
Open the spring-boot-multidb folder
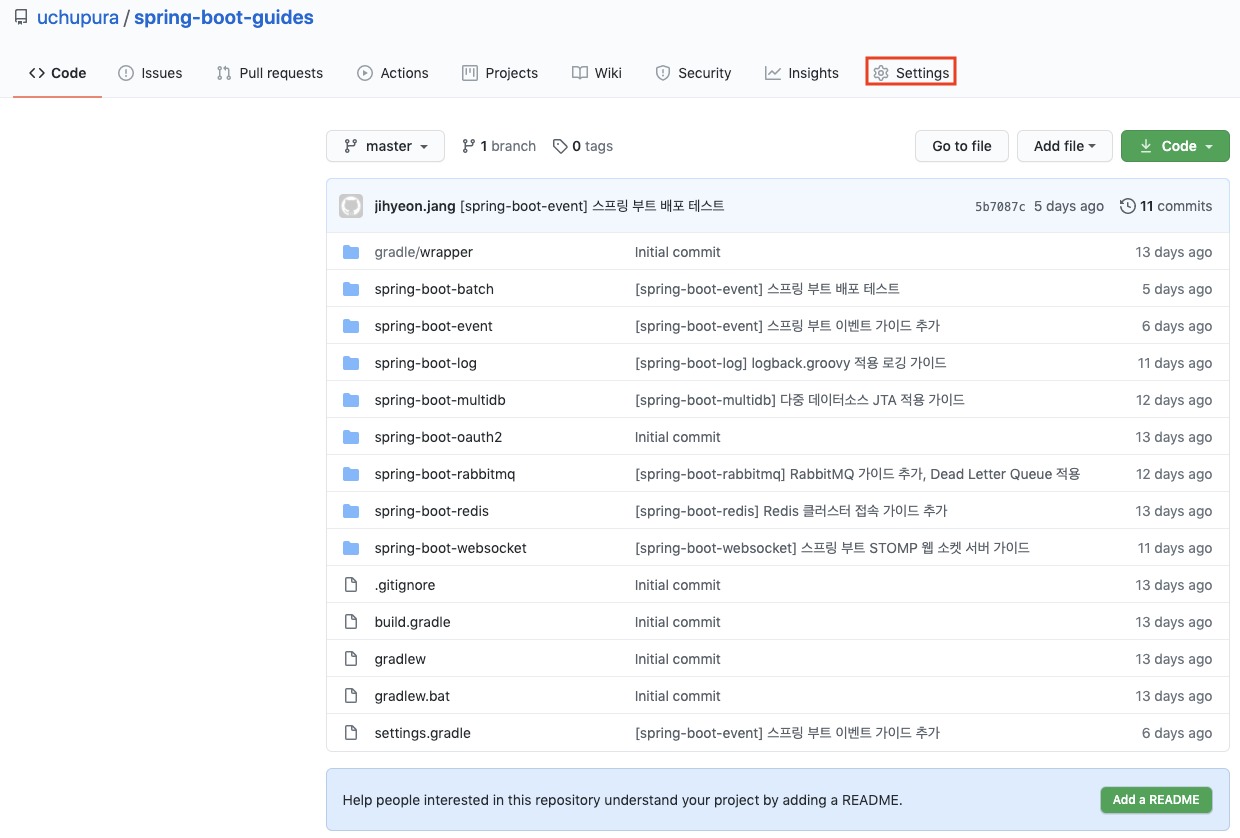point(440,400)
